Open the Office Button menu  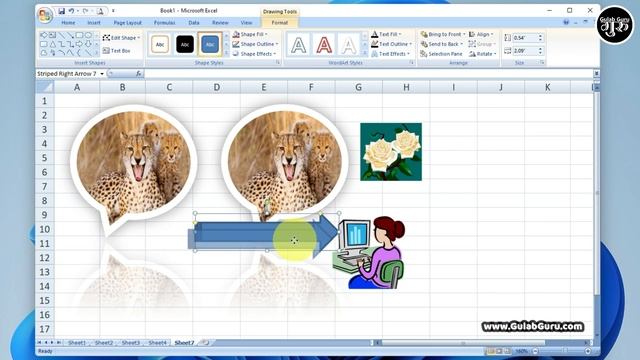click(45, 16)
